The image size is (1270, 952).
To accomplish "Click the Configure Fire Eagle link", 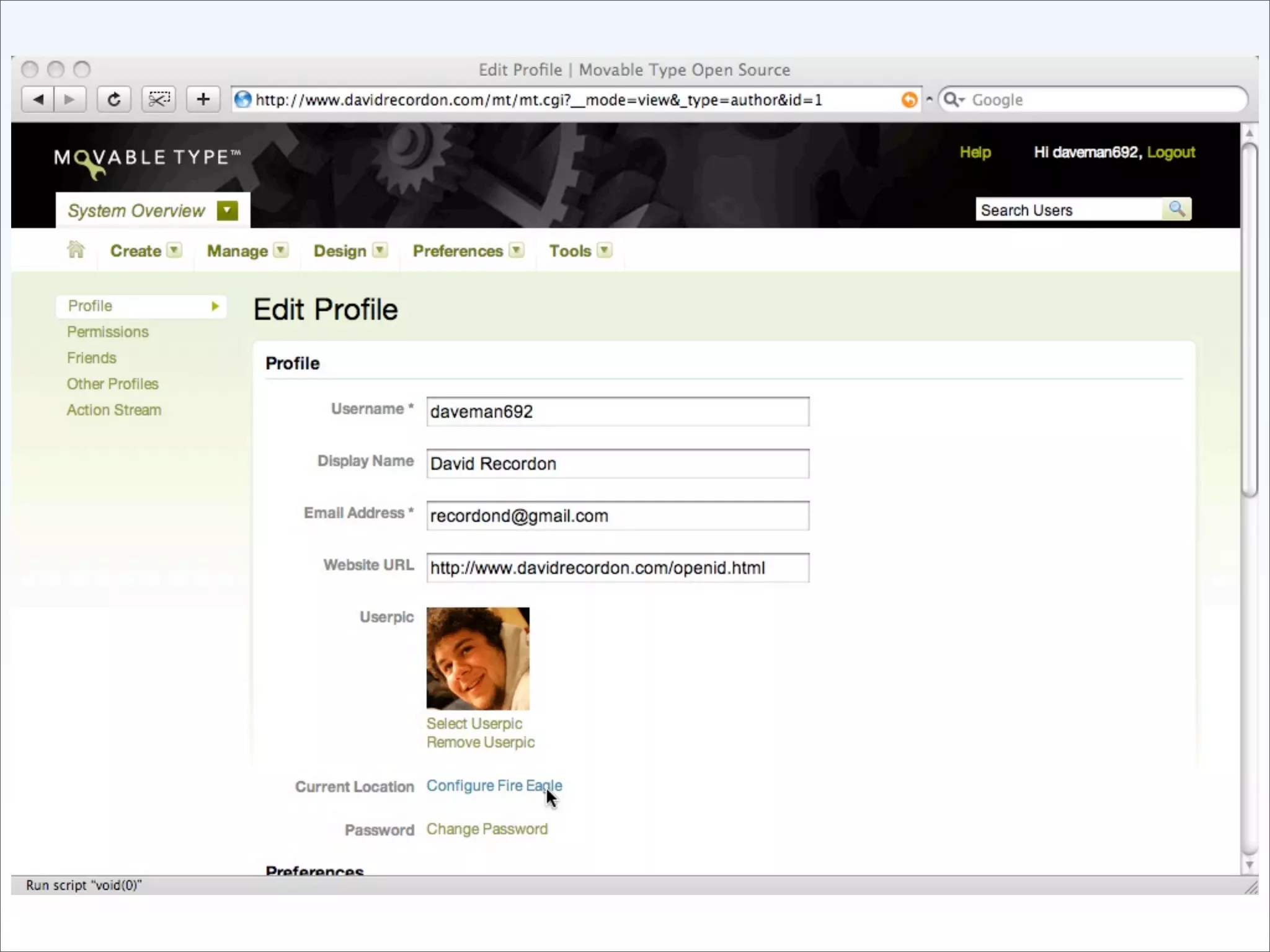I will pos(494,785).
